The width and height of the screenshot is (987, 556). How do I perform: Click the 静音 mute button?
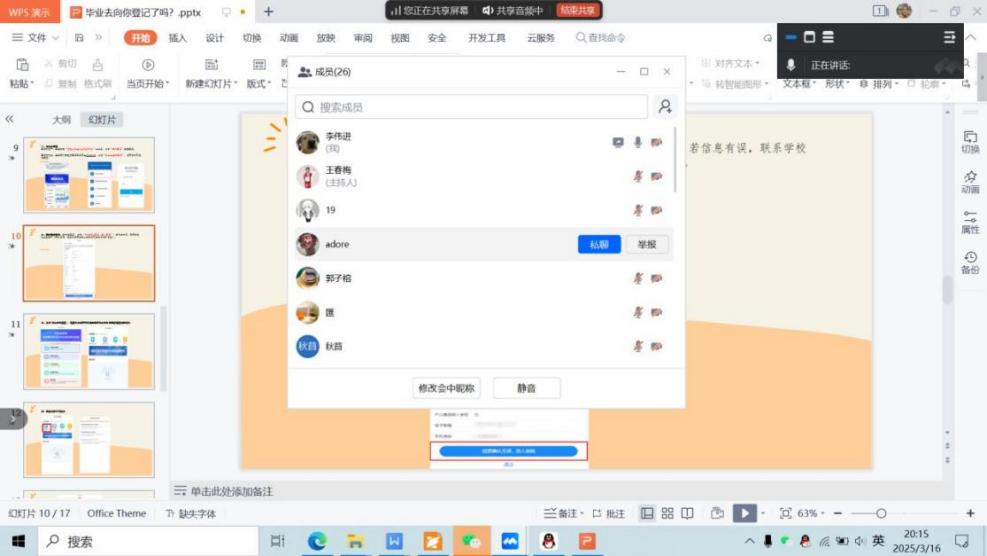tap(526, 388)
